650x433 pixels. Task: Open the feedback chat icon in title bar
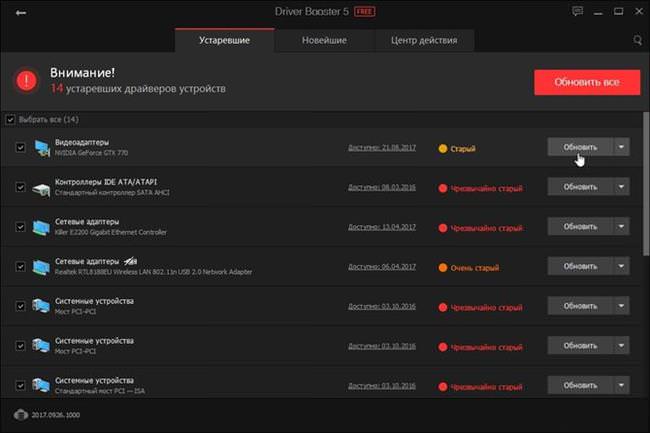pyautogui.click(x=577, y=11)
